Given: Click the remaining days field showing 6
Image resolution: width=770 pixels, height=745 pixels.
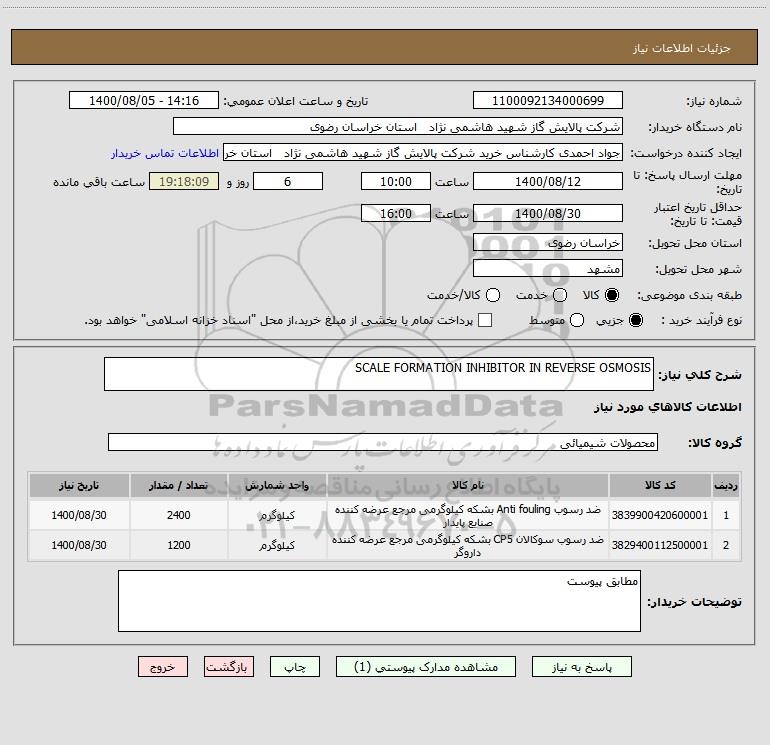Looking at the screenshot, I should coord(288,181).
